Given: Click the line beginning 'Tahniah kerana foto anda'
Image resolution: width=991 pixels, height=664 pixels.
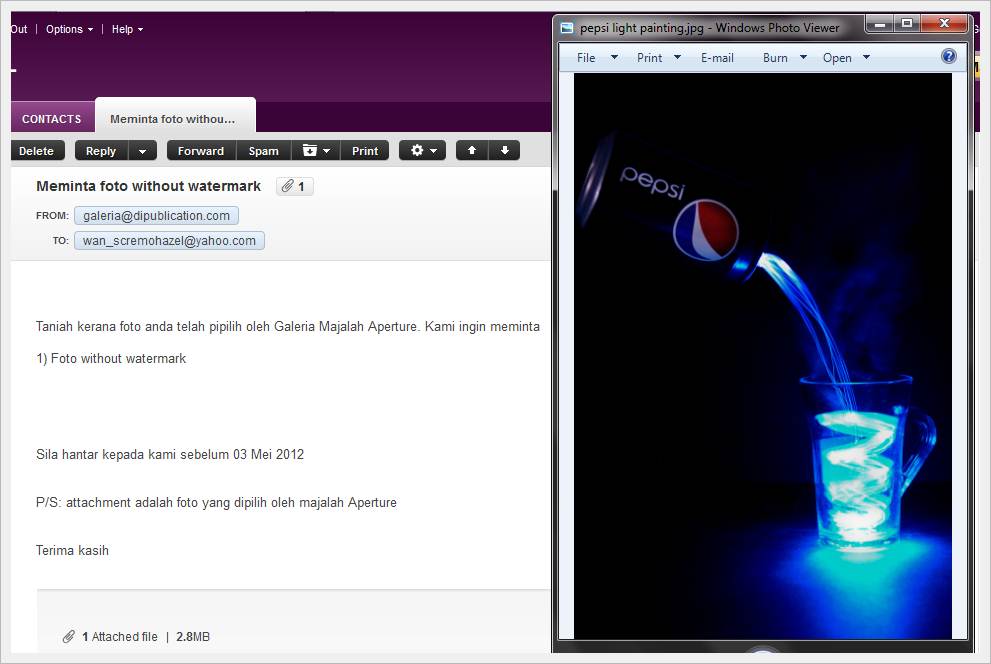Looking at the screenshot, I should click(288, 327).
